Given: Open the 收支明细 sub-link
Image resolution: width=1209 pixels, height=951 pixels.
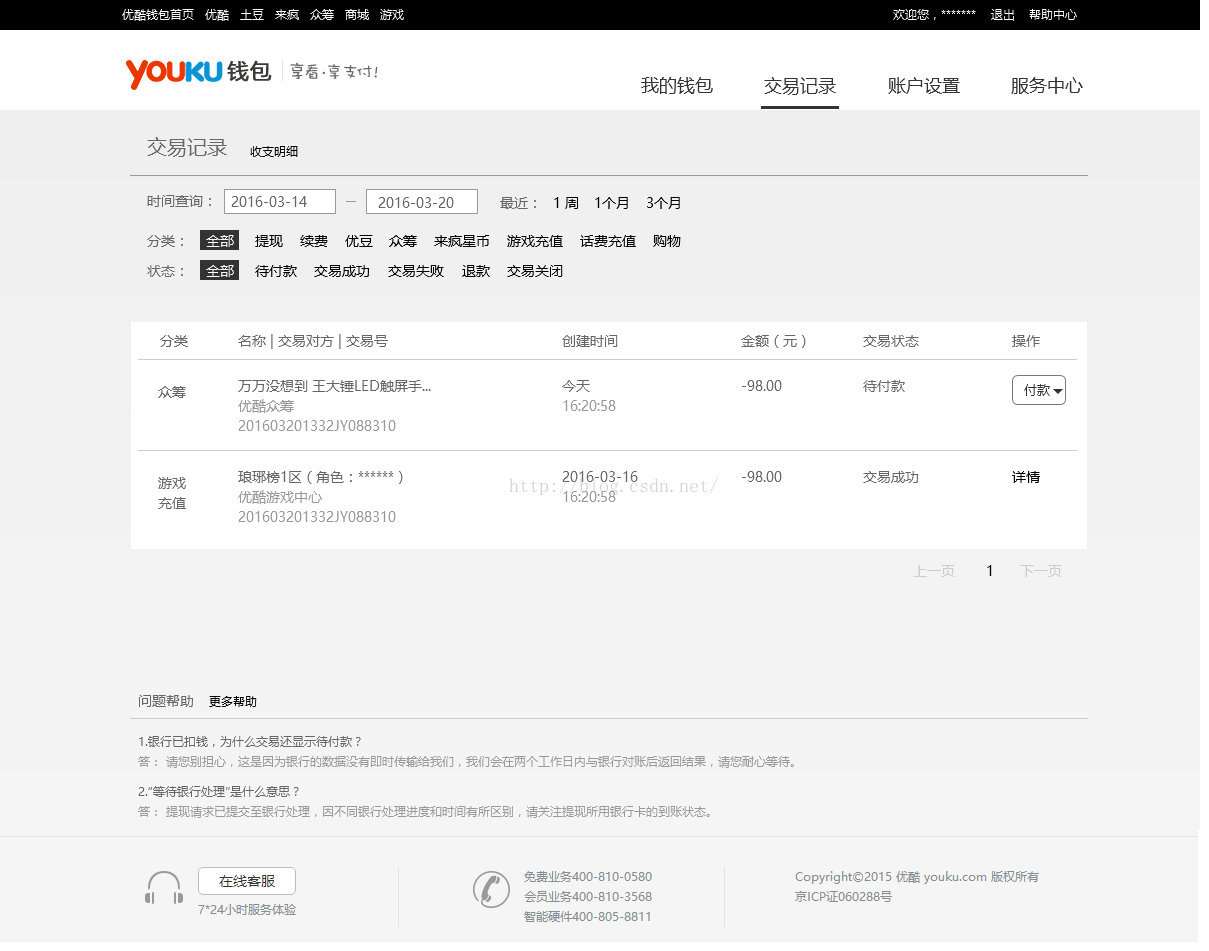Looking at the screenshot, I should pyautogui.click(x=274, y=152).
